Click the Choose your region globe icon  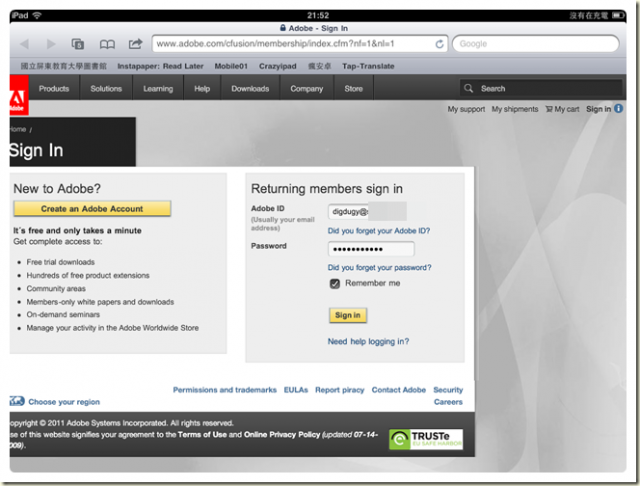[17, 401]
